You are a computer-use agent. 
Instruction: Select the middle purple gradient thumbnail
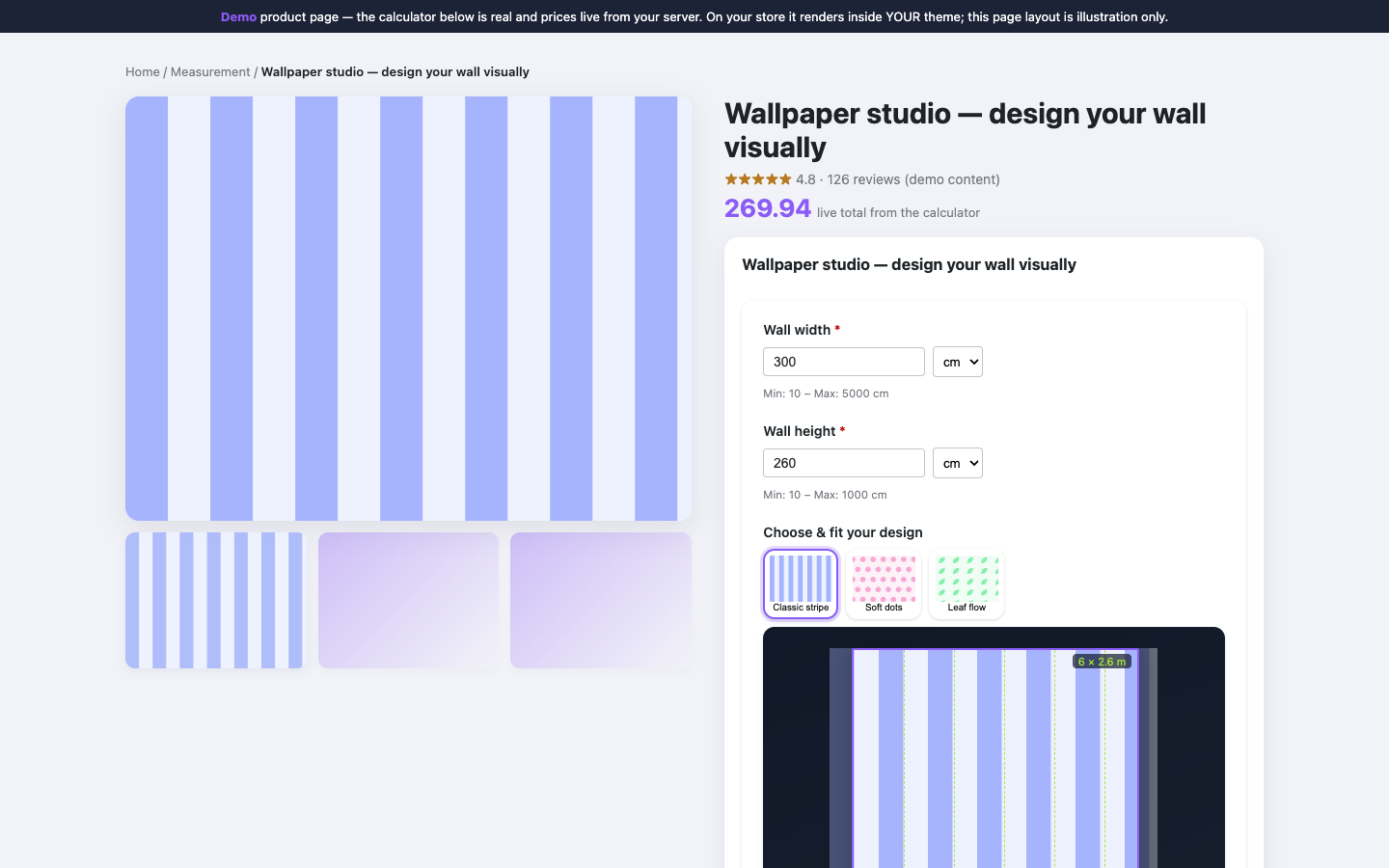pos(408,600)
